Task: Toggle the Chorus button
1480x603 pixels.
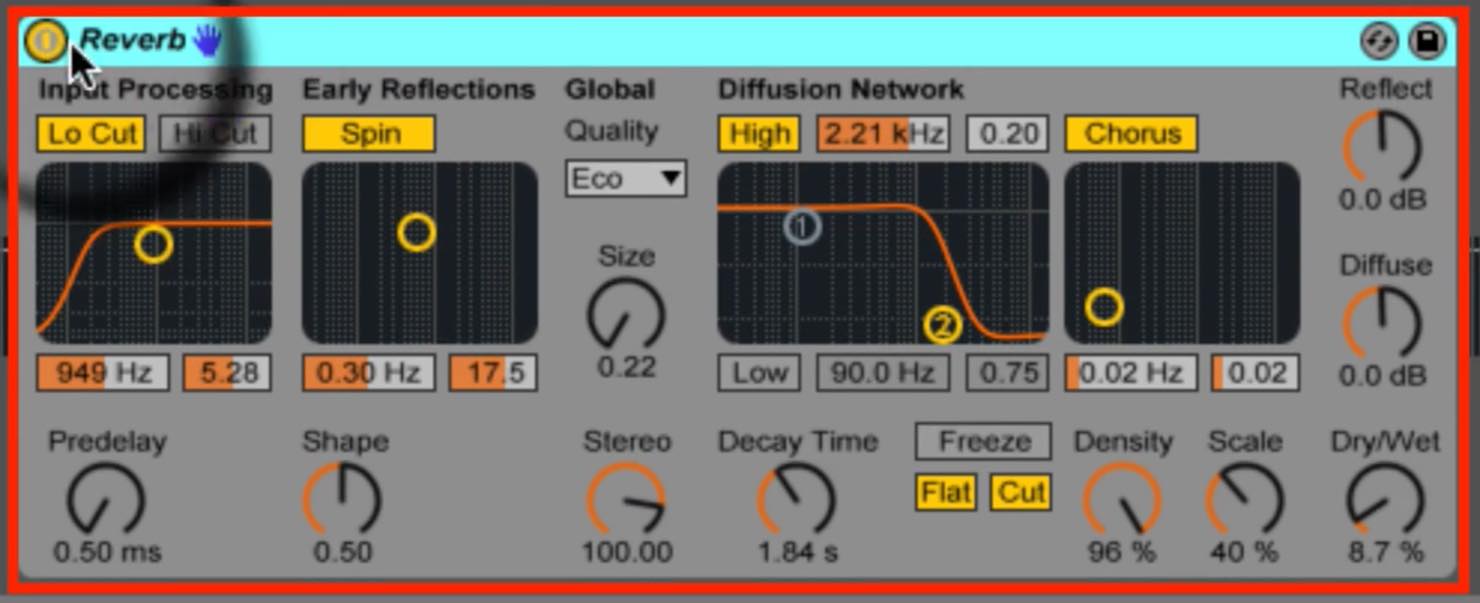Action: coord(1131,134)
